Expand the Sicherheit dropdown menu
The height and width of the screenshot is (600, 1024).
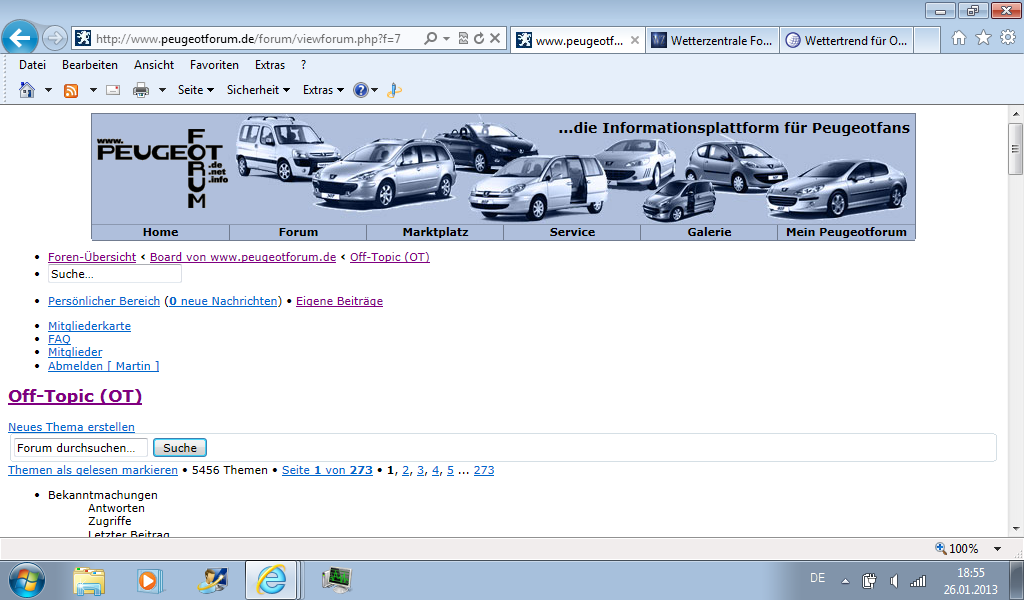[258, 90]
